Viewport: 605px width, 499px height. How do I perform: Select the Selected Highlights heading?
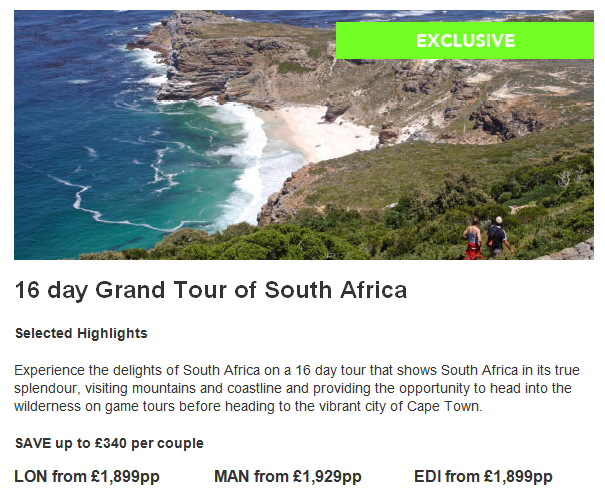click(81, 333)
